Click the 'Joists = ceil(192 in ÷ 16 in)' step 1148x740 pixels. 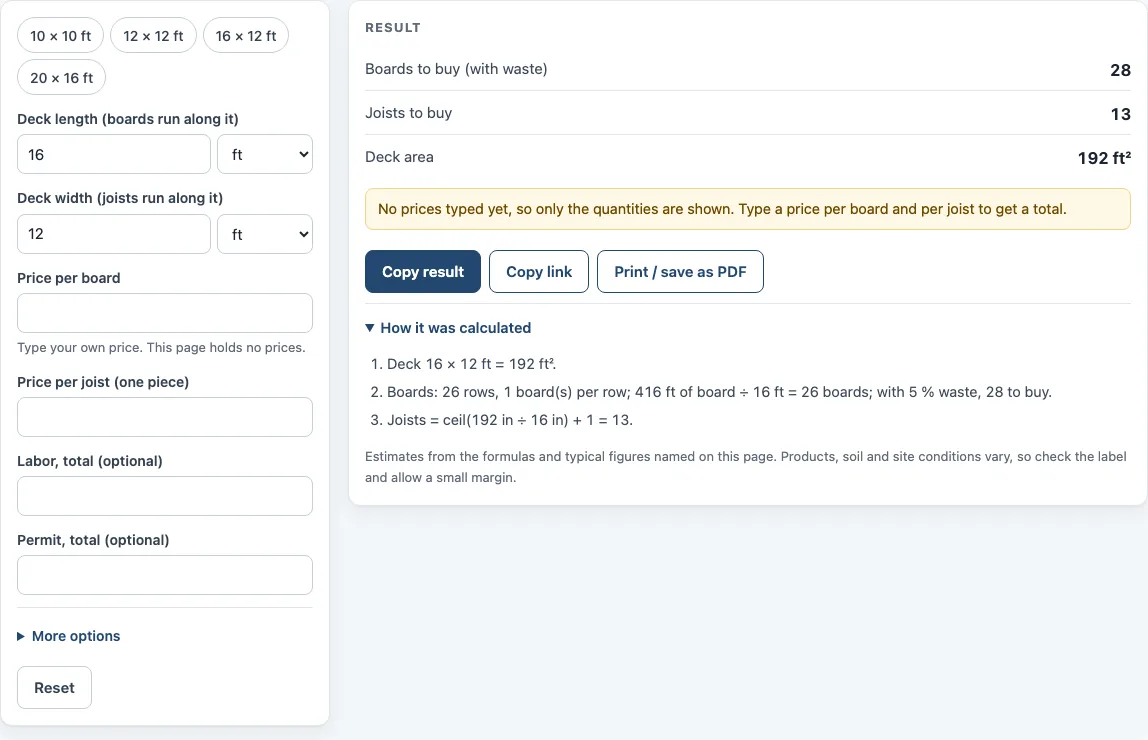coord(510,420)
